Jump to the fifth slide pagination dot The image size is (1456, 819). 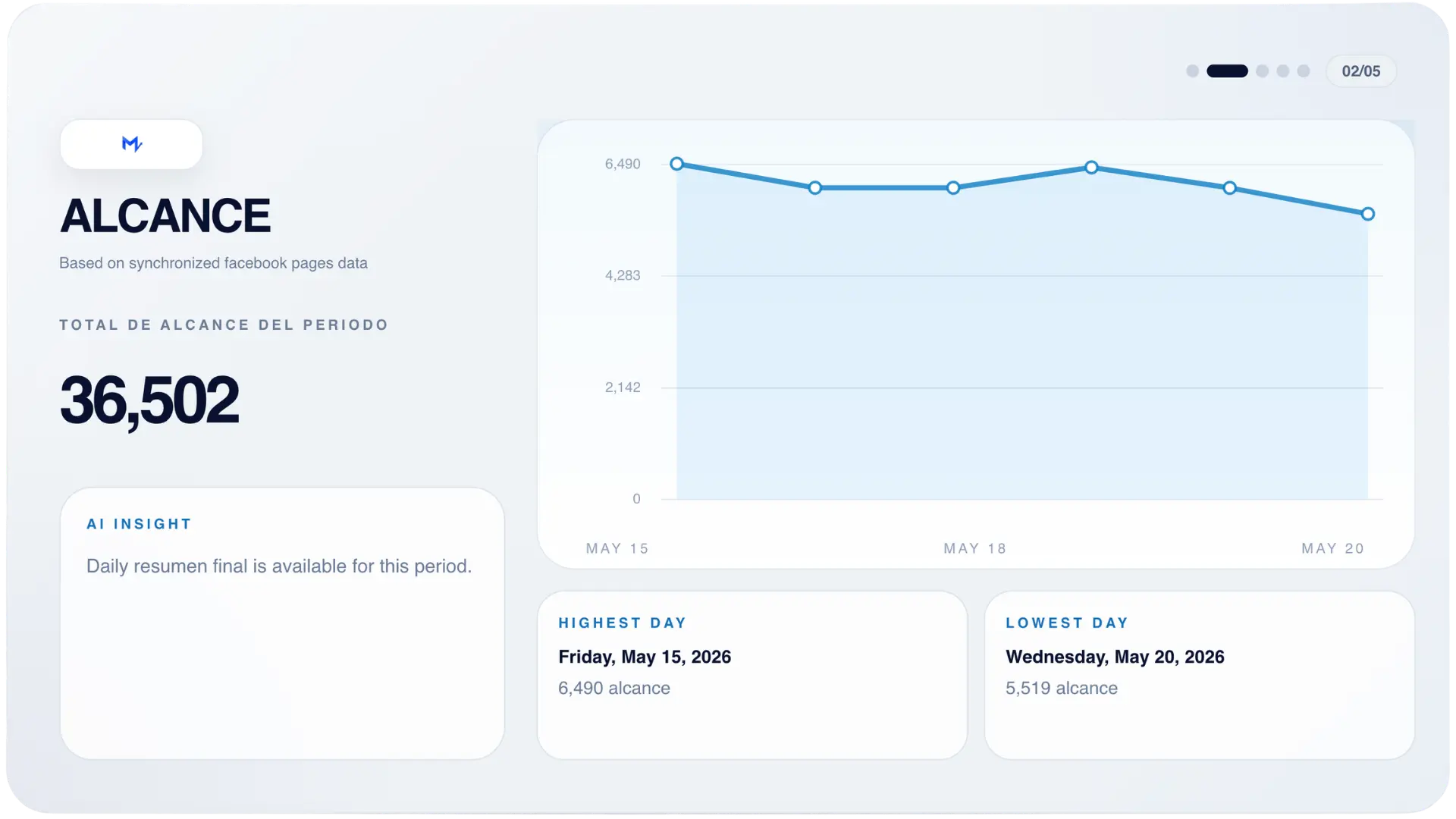pos(1304,71)
